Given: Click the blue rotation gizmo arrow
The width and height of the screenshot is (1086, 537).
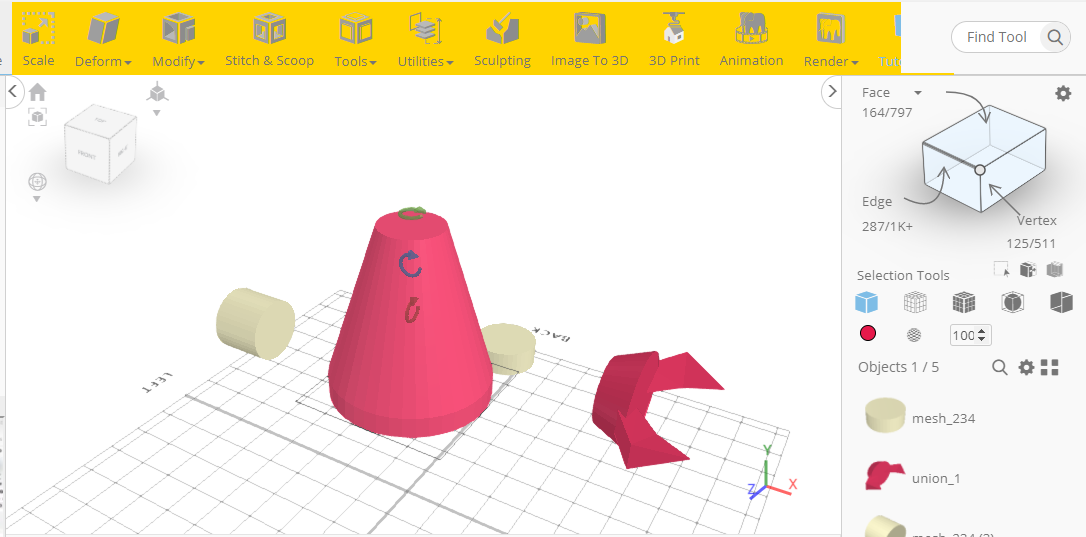Looking at the screenshot, I should [411, 264].
